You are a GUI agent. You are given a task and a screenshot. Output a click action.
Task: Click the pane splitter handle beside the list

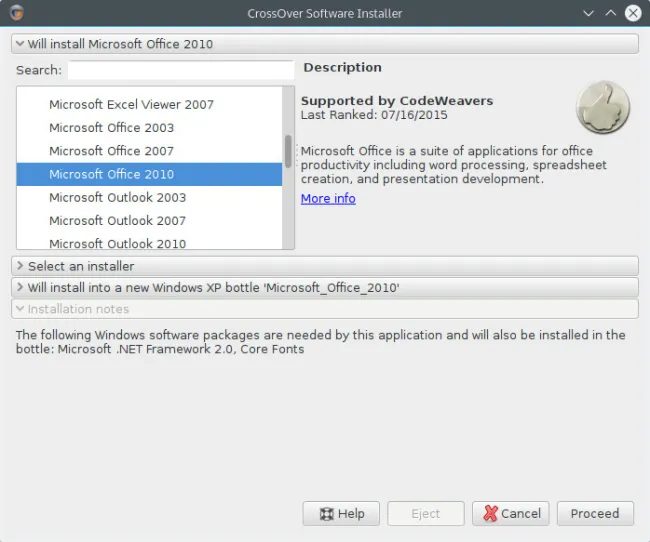pos(297,156)
